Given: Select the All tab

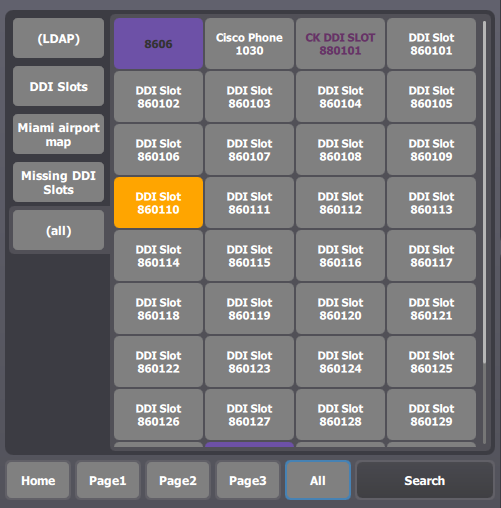Looking at the screenshot, I should (x=318, y=480).
